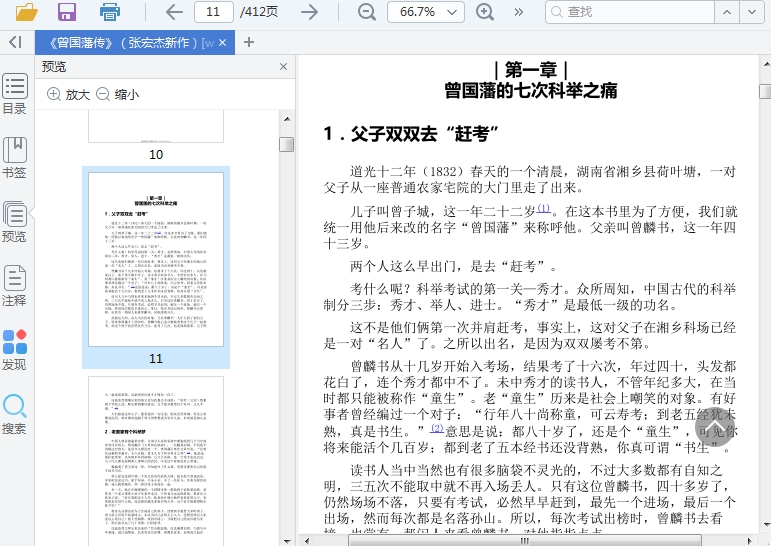Viewport: 771px width, 546px height.
Task: Select the page 11 thumbnail
Action: click(156, 260)
